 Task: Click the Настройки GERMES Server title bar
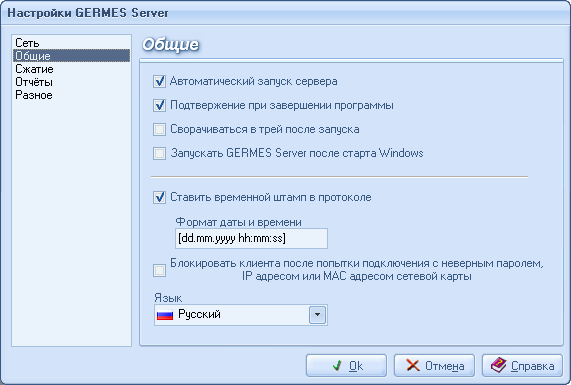coord(286,13)
